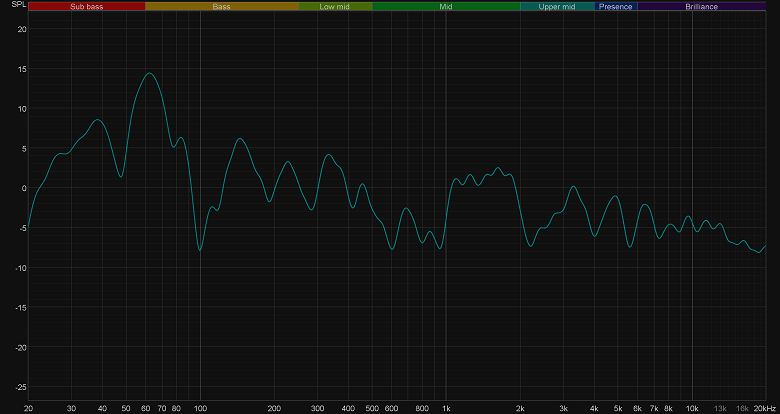The image size is (780, 414).
Task: Select the Sub bass frequency band
Action: pos(87,6)
